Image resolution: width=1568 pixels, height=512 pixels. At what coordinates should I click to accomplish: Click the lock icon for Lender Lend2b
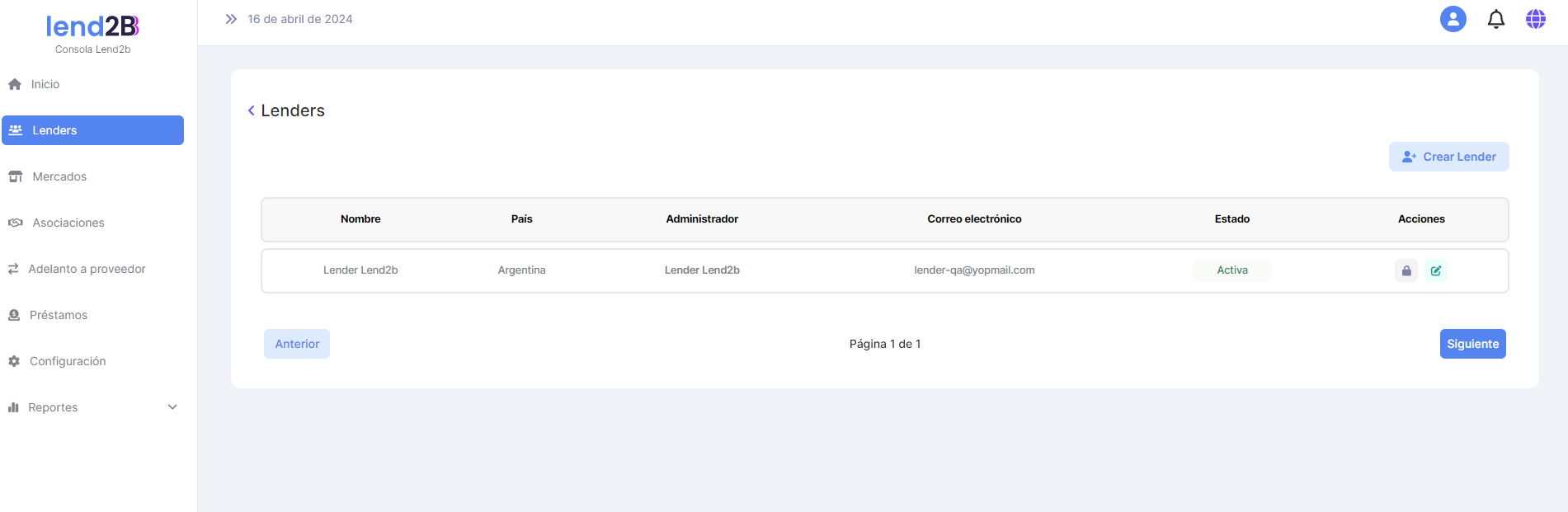point(1406,270)
